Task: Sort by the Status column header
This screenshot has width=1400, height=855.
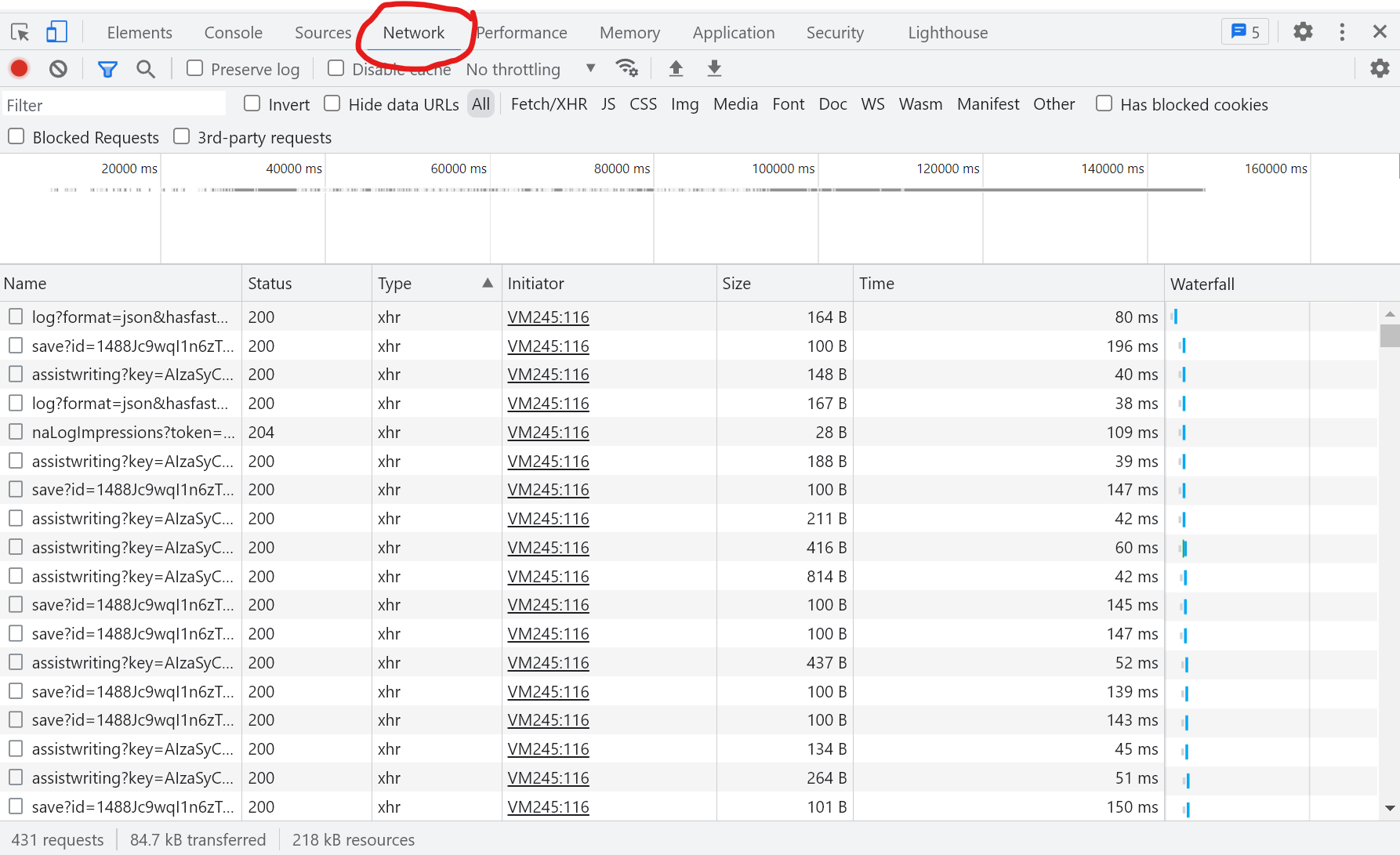Action: coord(306,283)
